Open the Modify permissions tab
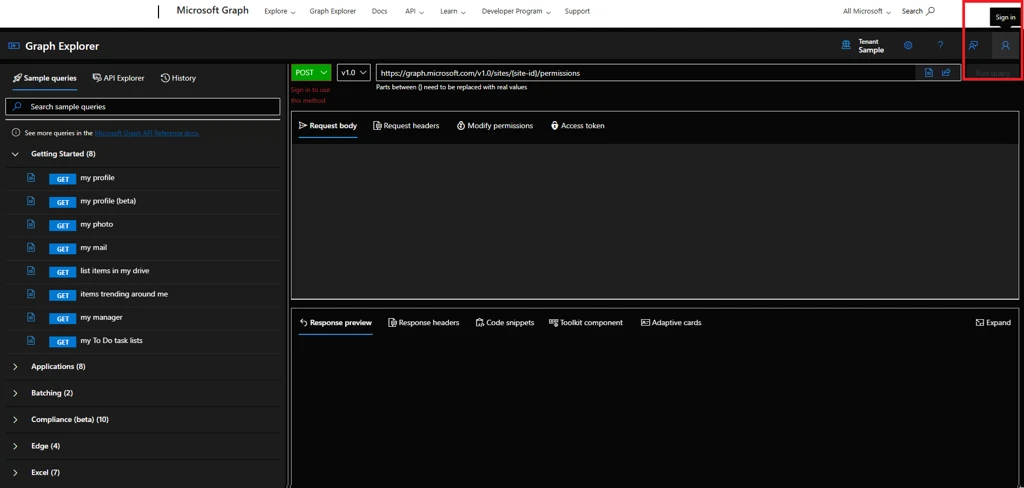 pyautogui.click(x=494, y=126)
